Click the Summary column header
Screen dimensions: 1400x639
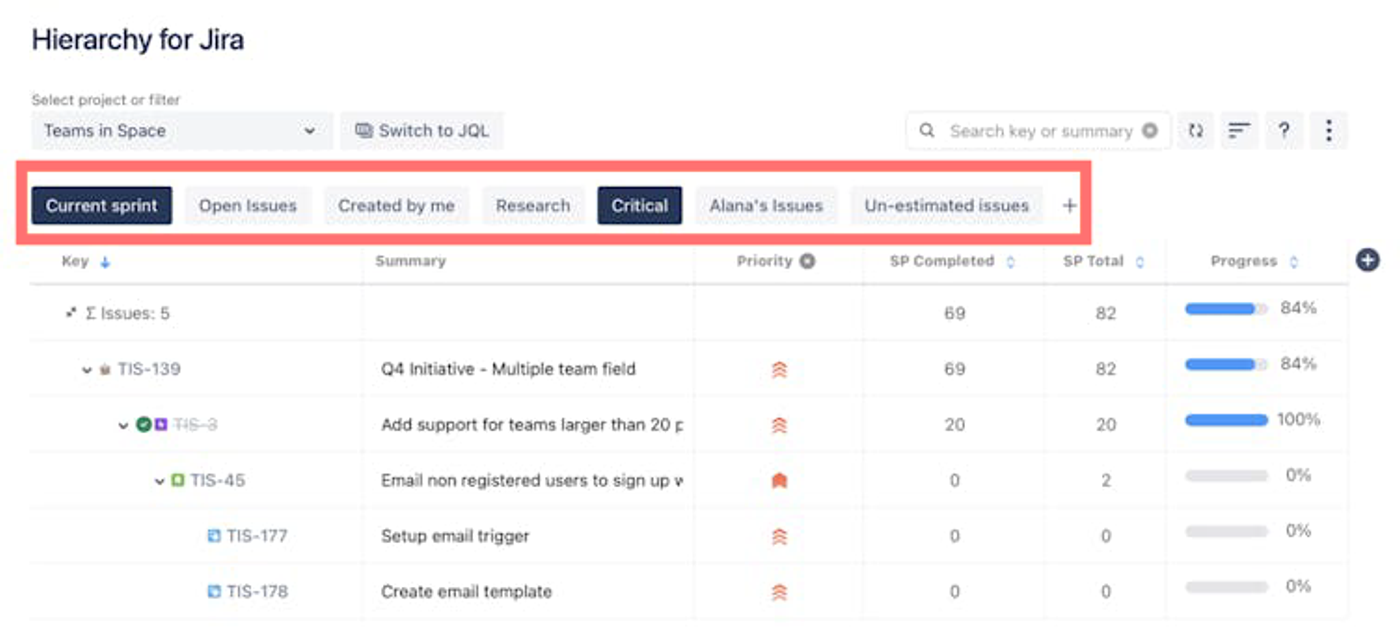click(x=411, y=261)
